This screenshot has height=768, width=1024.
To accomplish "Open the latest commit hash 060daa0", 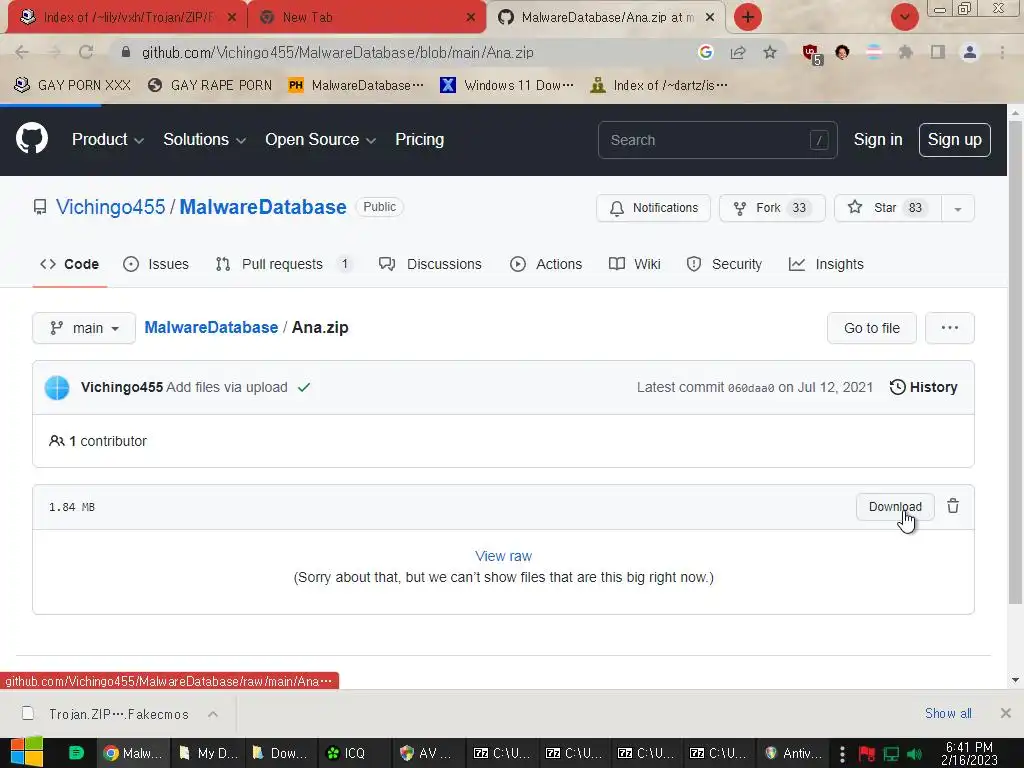I will [x=751, y=388].
